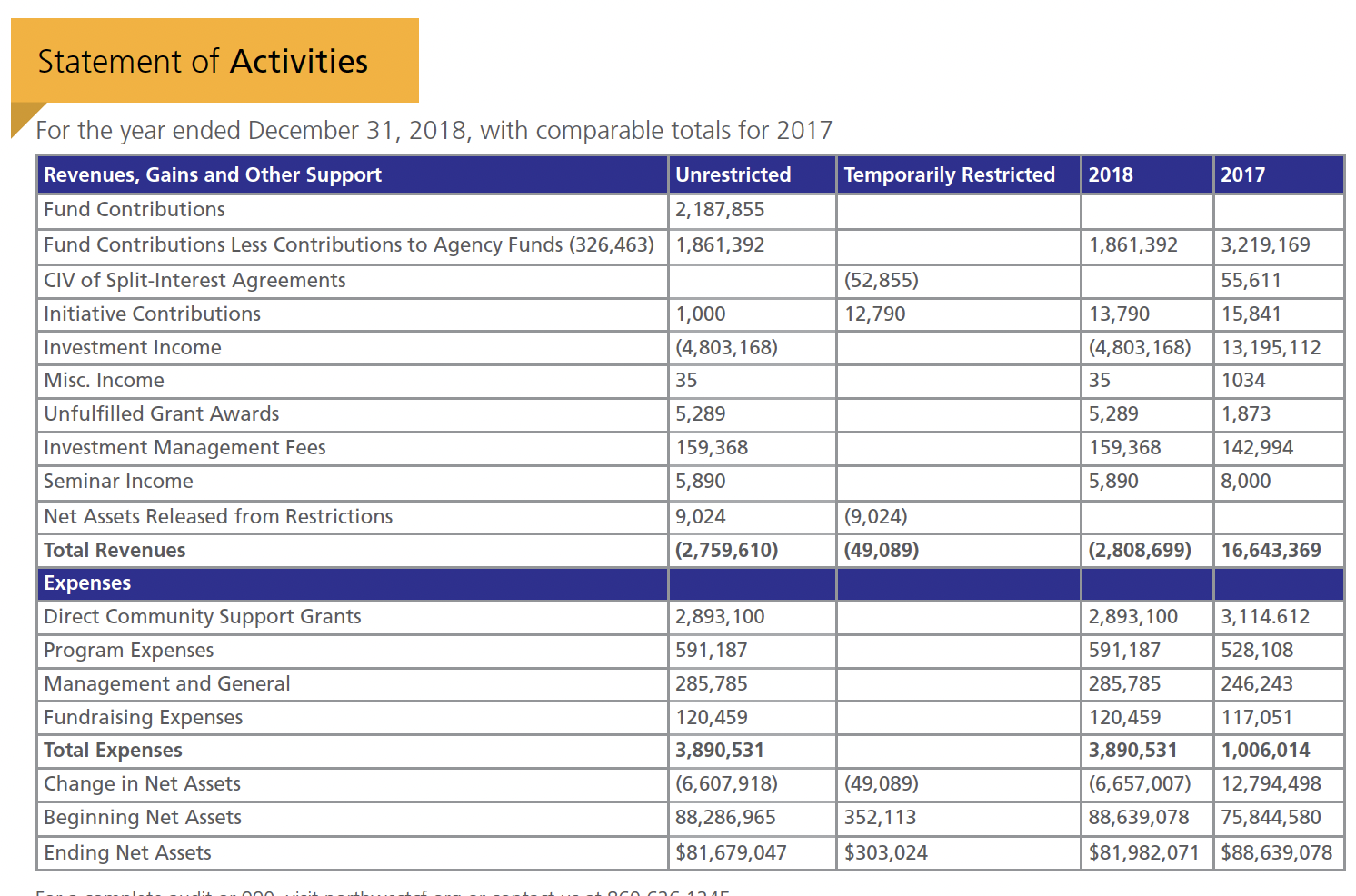
Task: Click the Statement of Activities title banner
Action: click(x=203, y=62)
